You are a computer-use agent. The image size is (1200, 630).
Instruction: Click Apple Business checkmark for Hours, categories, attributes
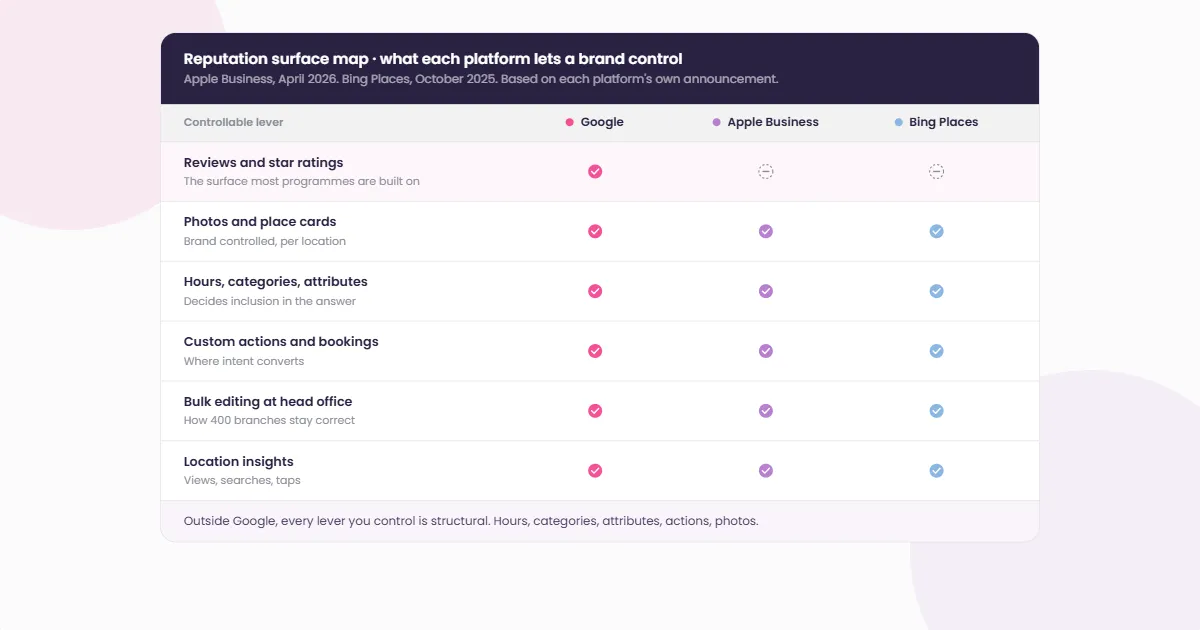point(766,291)
